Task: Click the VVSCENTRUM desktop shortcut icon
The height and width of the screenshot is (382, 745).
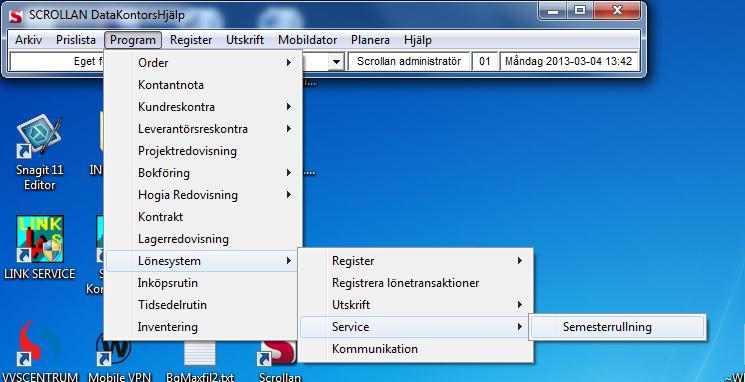Action: [x=39, y=352]
